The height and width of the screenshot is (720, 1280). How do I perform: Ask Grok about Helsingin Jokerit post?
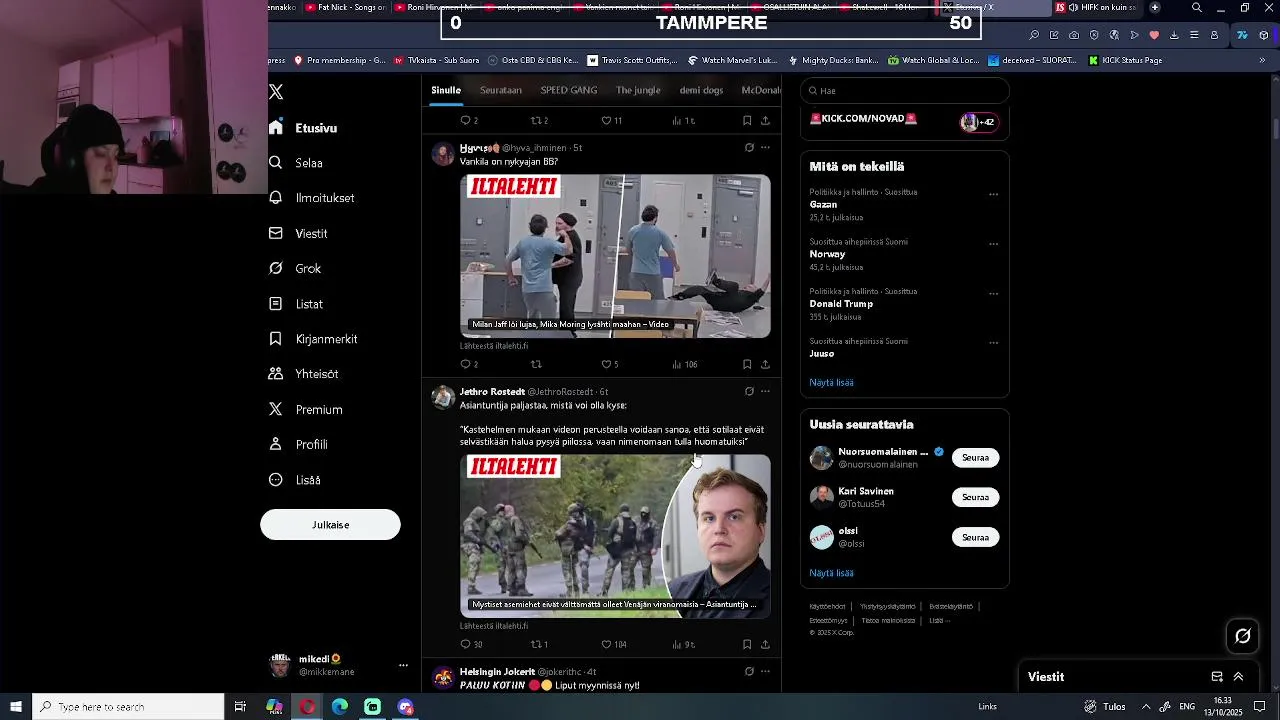point(749,672)
